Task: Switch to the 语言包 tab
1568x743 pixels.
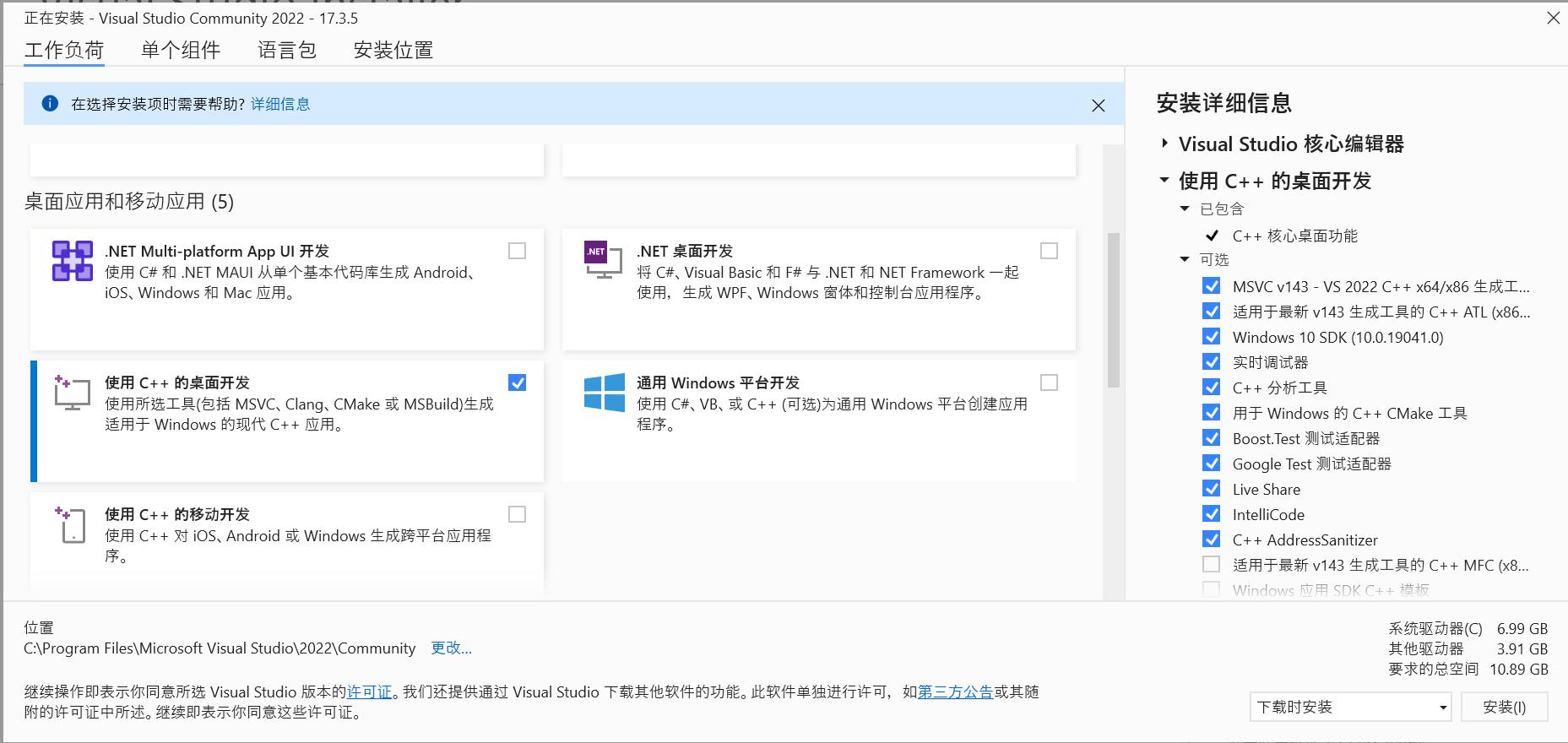Action: point(287,50)
